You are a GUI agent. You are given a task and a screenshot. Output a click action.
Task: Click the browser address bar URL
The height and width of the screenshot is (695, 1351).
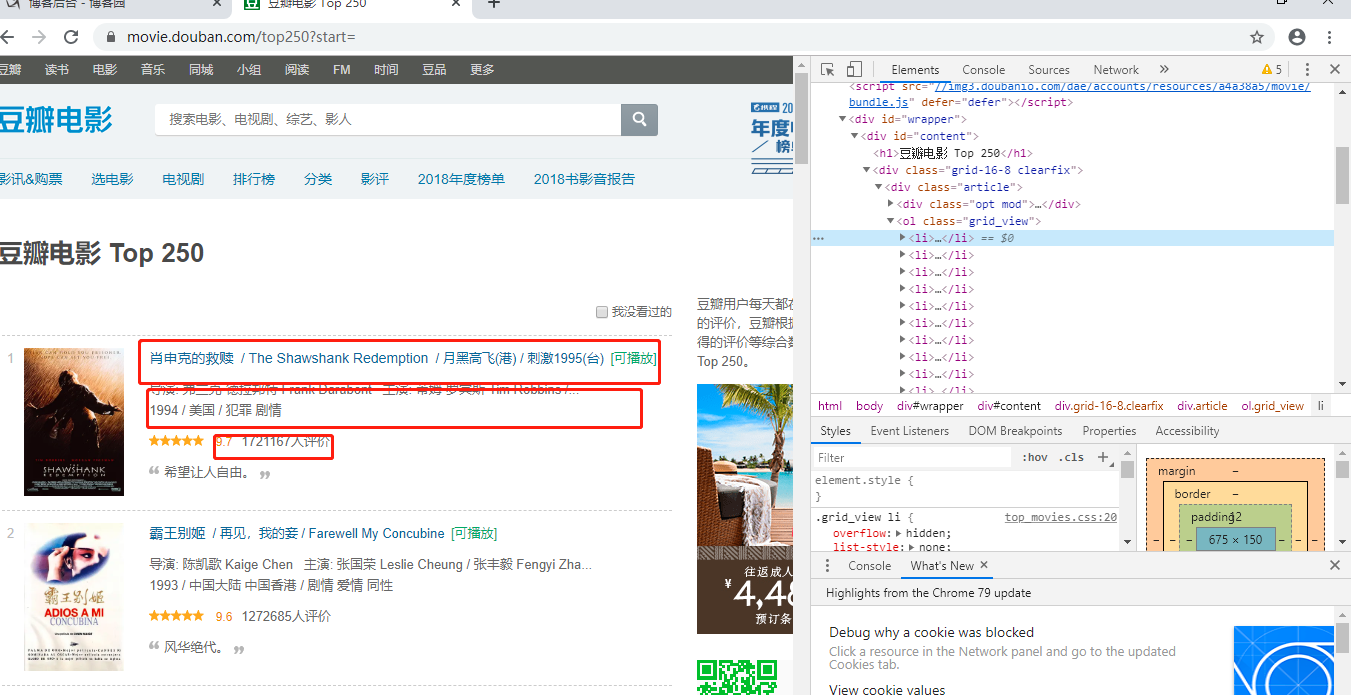(241, 37)
